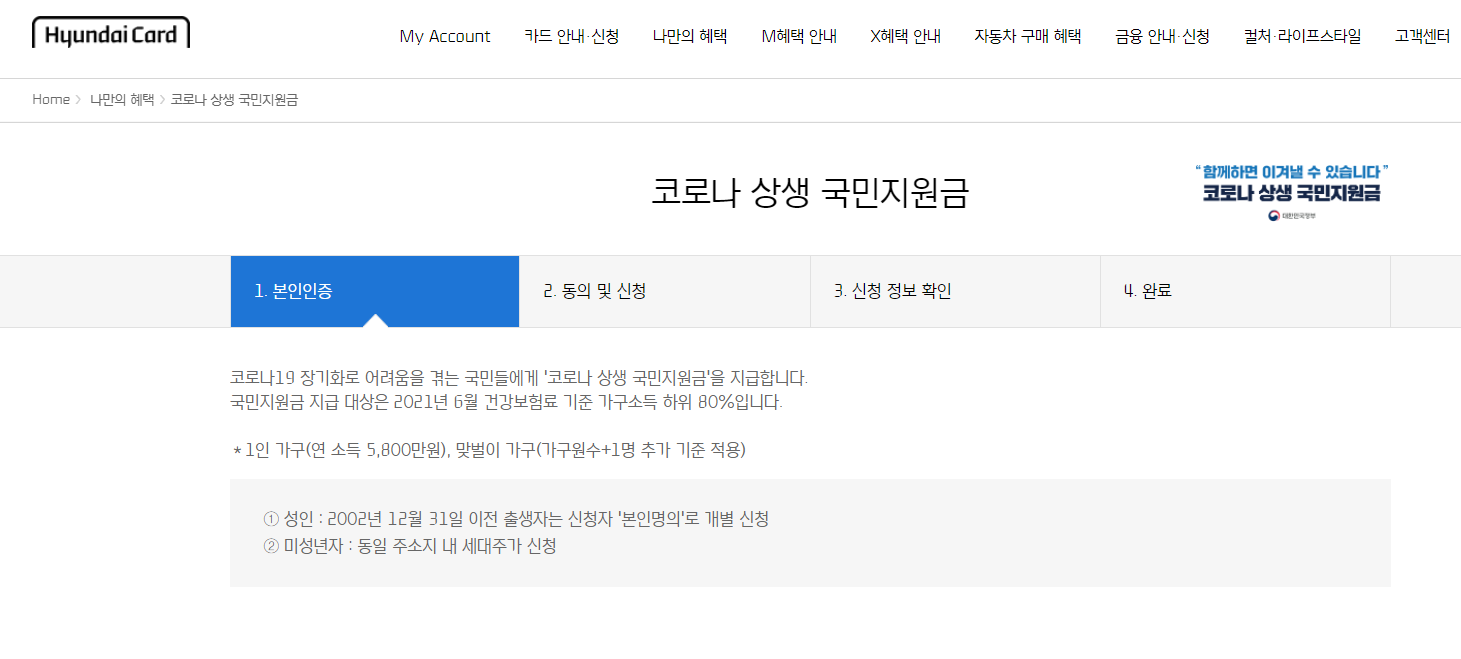This screenshot has width=1461, height=659.
Task: Open the M혜택 안내 menu
Action: [x=798, y=36]
